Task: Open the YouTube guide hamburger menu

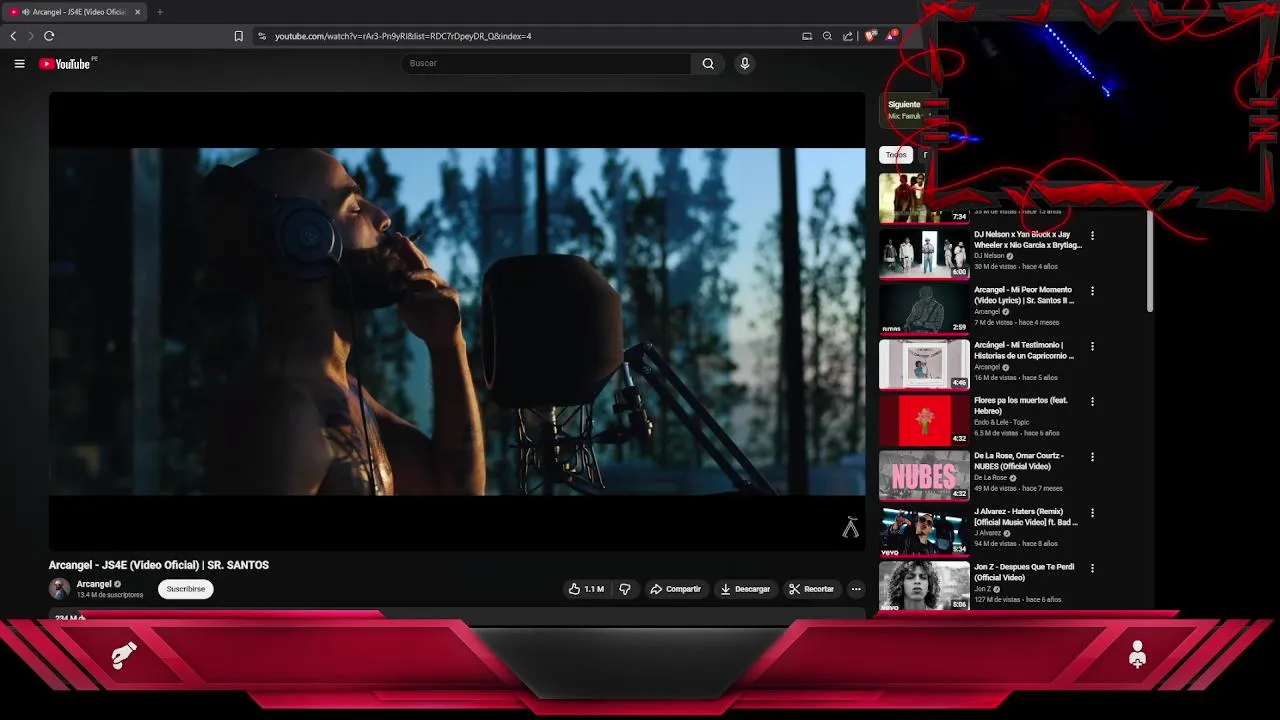Action: [x=19, y=64]
